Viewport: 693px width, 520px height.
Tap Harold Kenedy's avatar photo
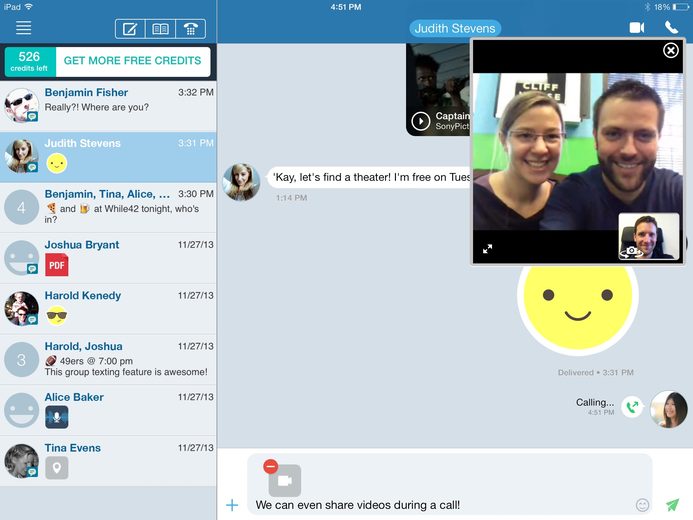21,309
